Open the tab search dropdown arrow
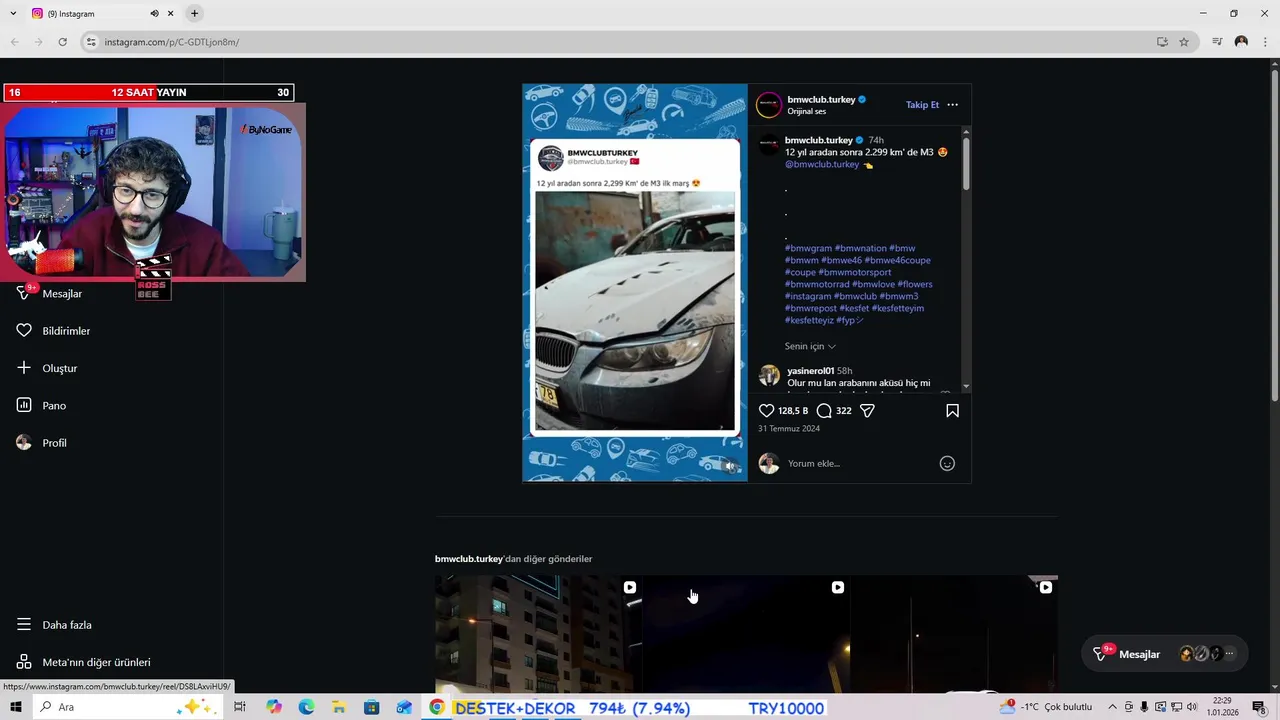The image size is (1280, 720). 13,14
